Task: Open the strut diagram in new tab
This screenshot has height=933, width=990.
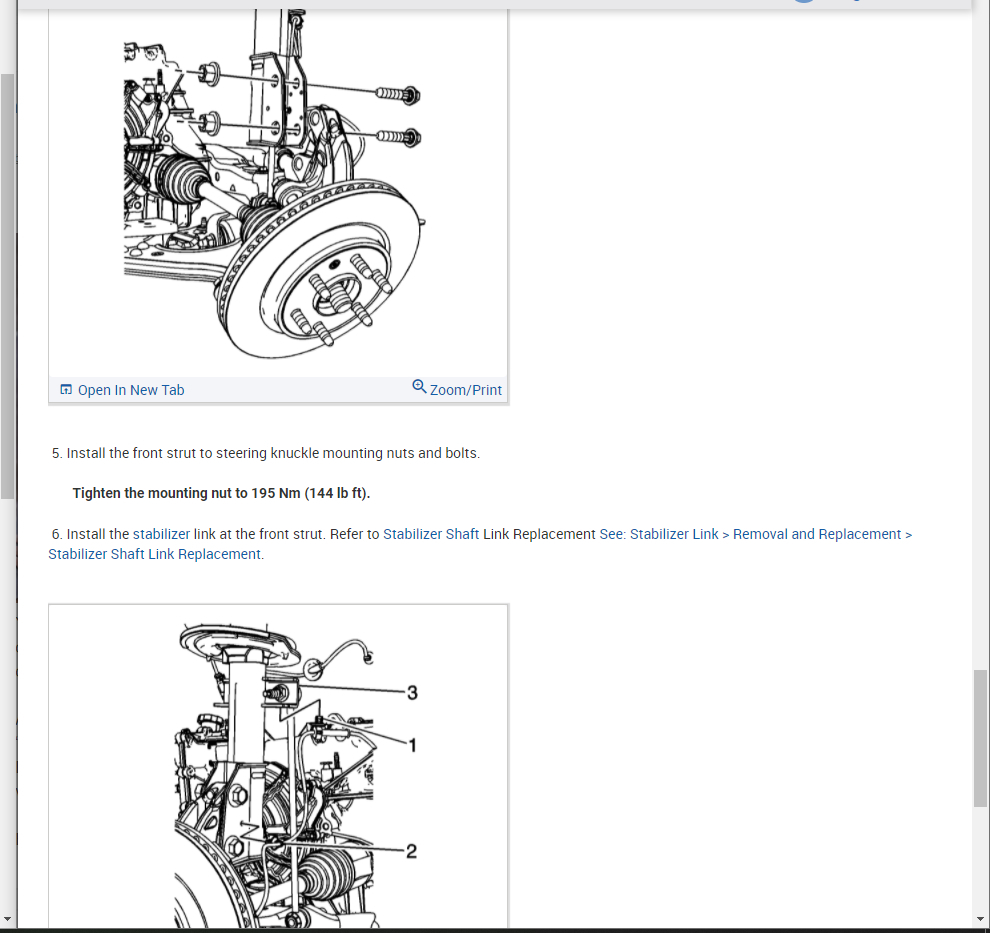Action: point(131,390)
